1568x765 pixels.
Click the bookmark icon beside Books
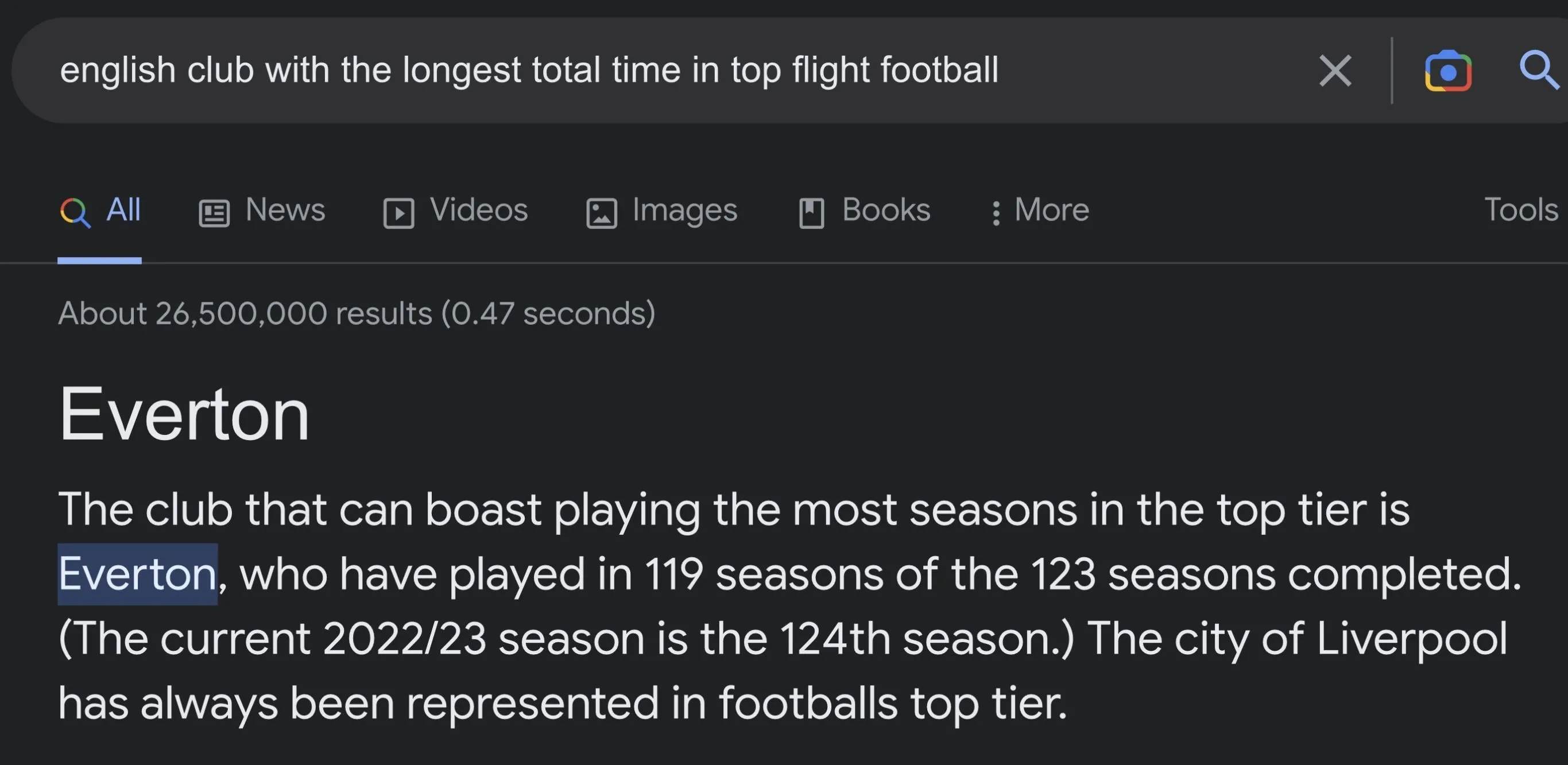click(811, 213)
